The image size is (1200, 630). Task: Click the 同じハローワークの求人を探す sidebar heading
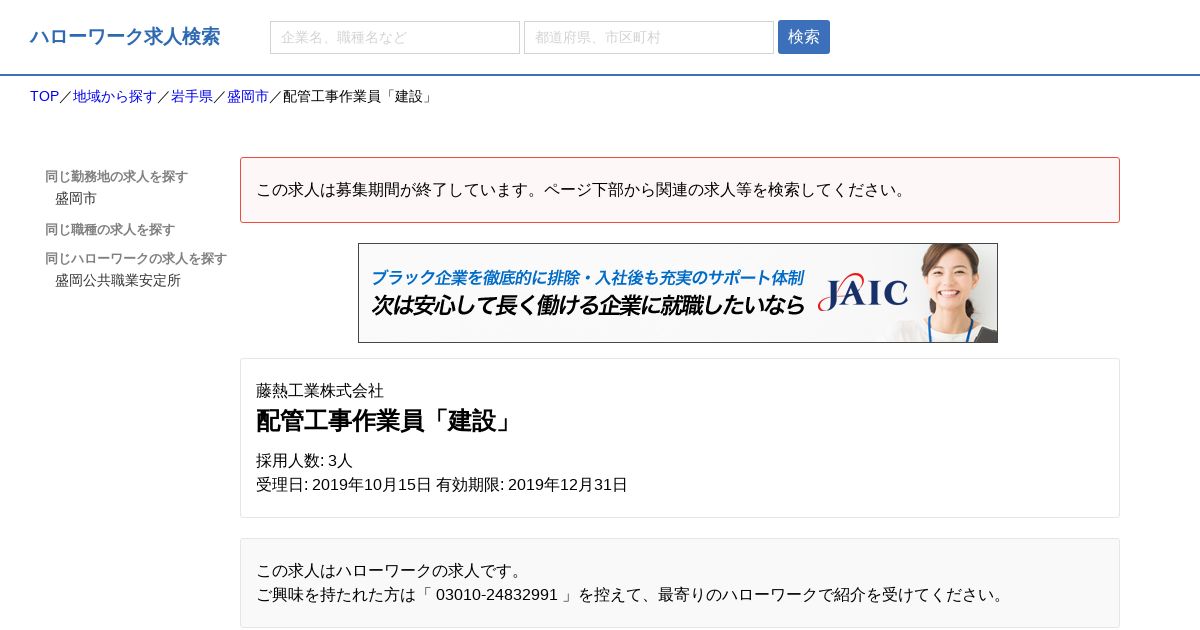[136, 258]
